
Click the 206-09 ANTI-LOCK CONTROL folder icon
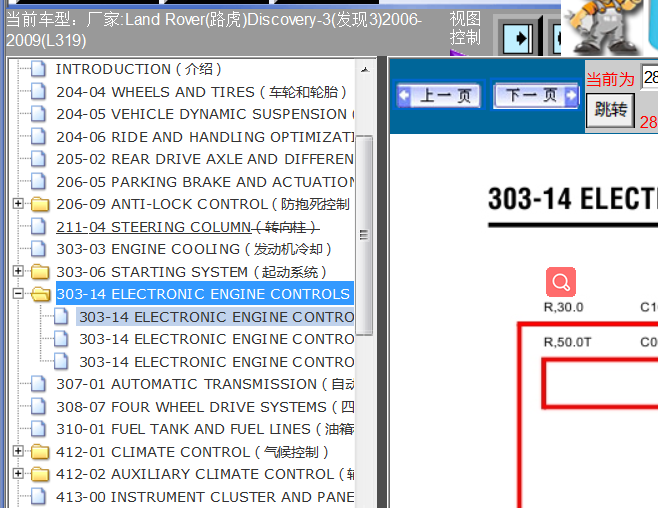pyautogui.click(x=40, y=204)
